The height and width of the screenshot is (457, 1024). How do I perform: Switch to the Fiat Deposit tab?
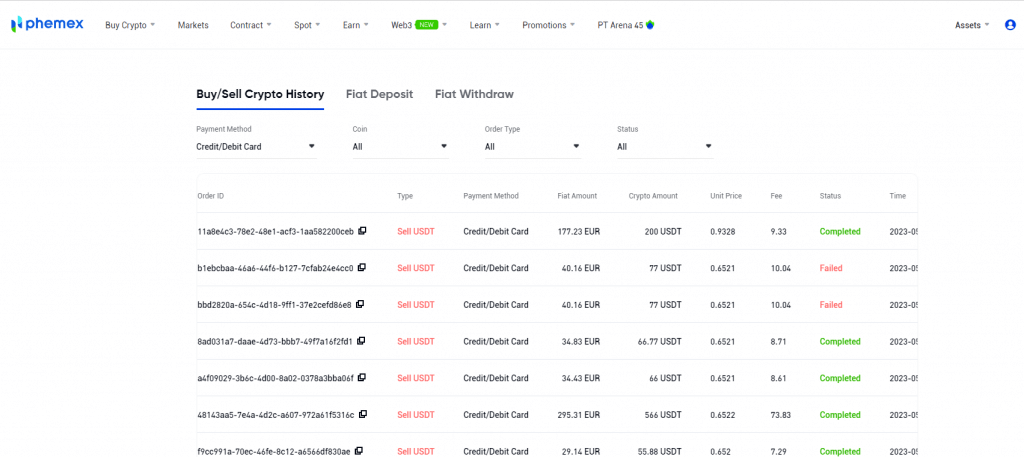pos(379,94)
